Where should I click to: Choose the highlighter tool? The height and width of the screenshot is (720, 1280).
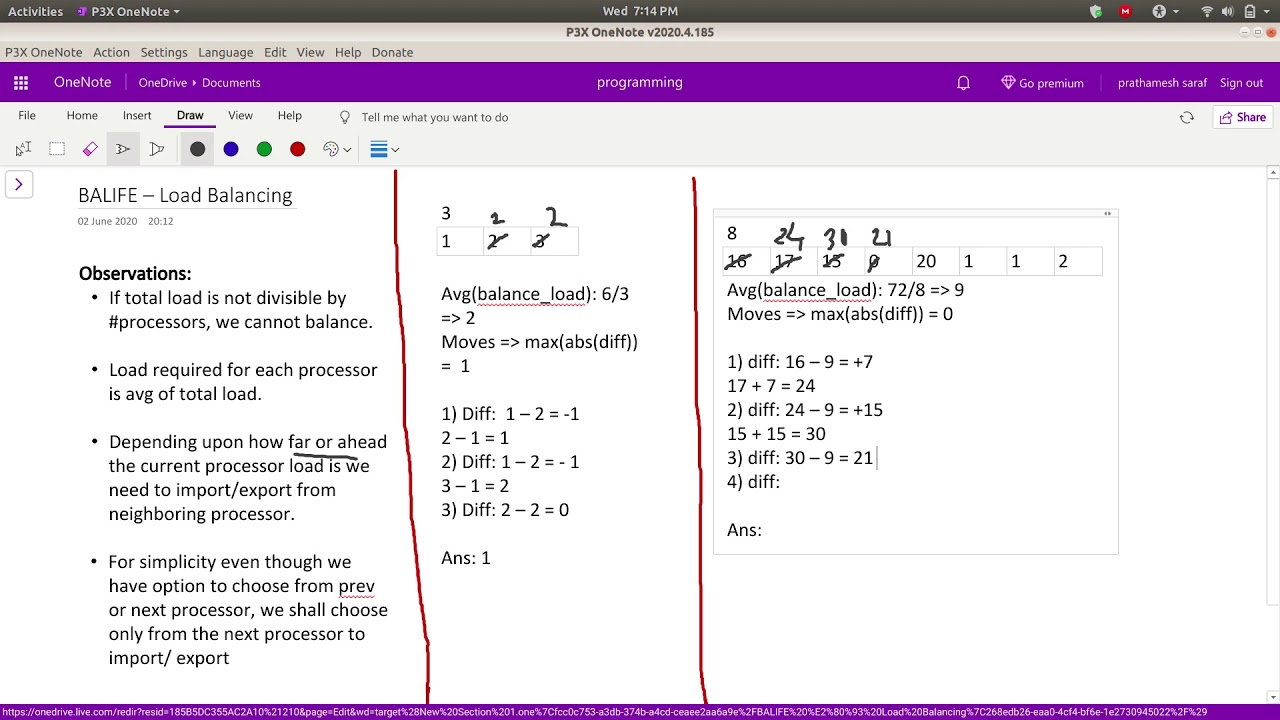point(157,149)
